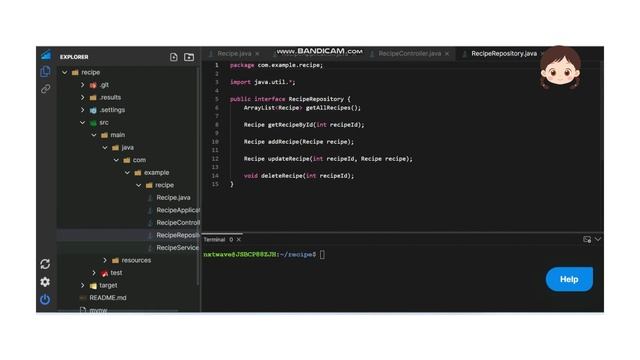Expand the resources folder
The width and height of the screenshot is (640, 360).
point(105,260)
